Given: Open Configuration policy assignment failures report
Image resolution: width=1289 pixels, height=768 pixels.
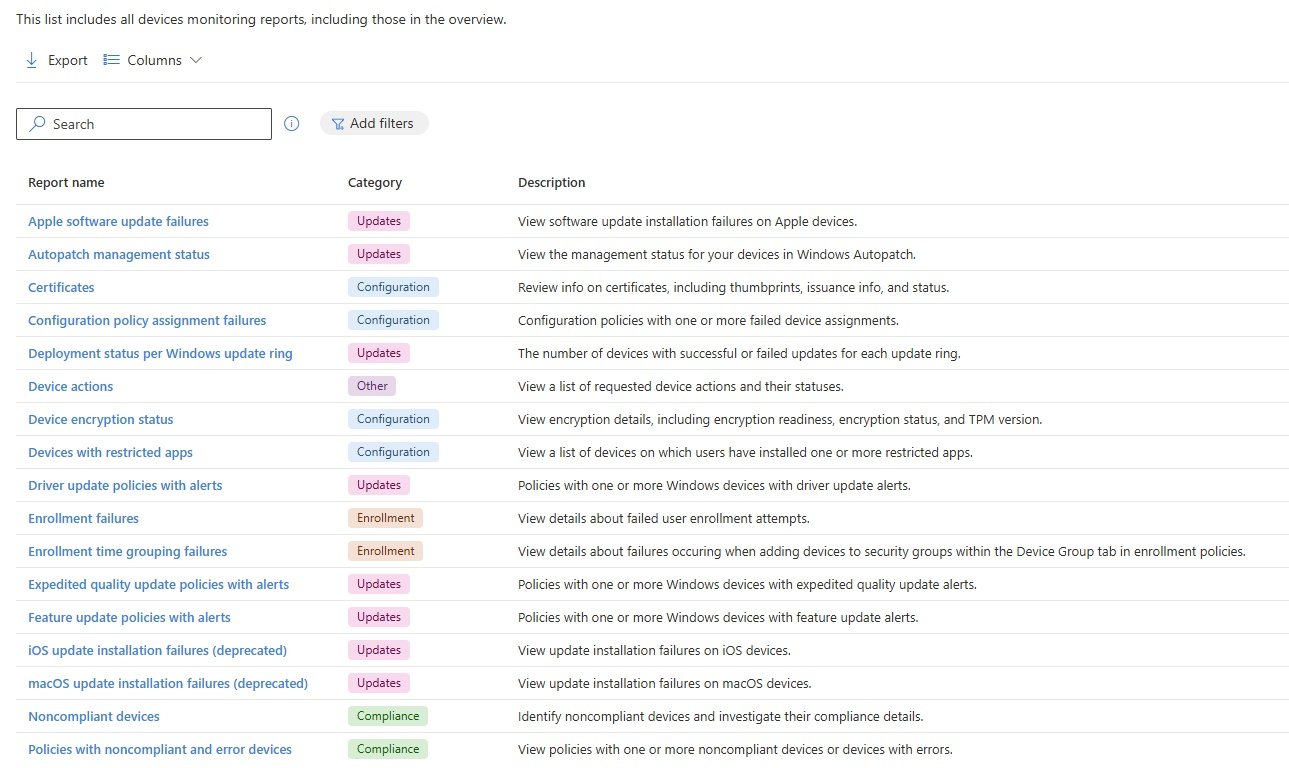Looking at the screenshot, I should click(x=147, y=320).
